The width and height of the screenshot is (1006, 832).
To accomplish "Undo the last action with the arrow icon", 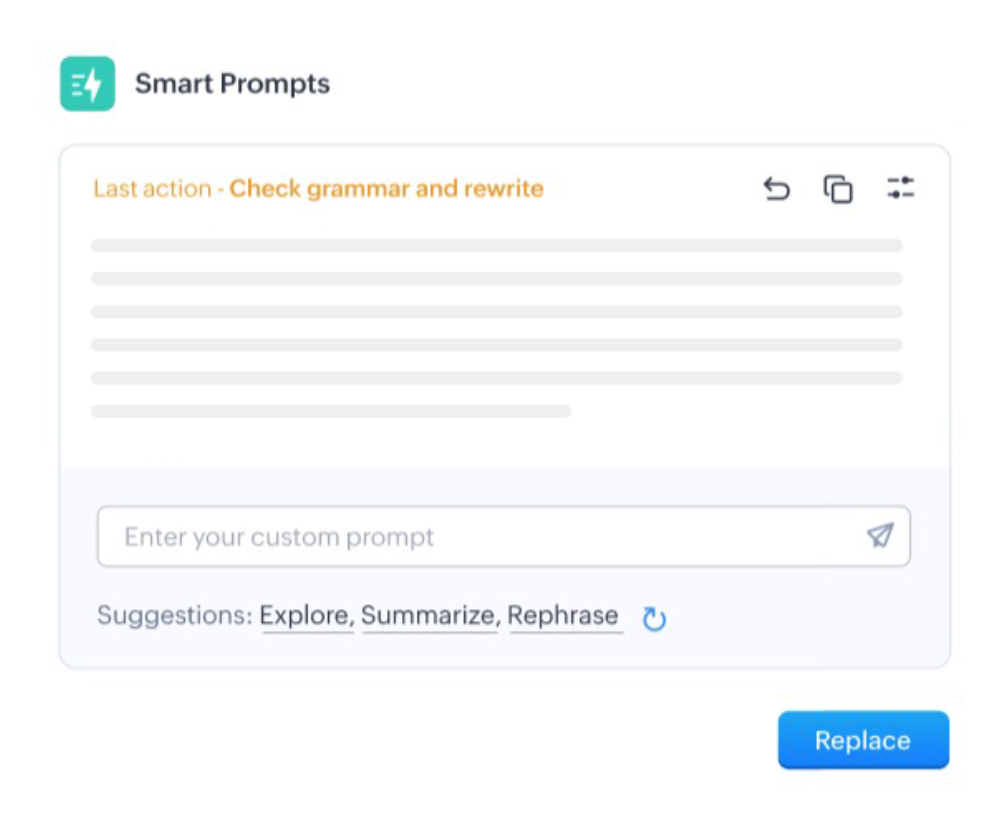I will 776,189.
